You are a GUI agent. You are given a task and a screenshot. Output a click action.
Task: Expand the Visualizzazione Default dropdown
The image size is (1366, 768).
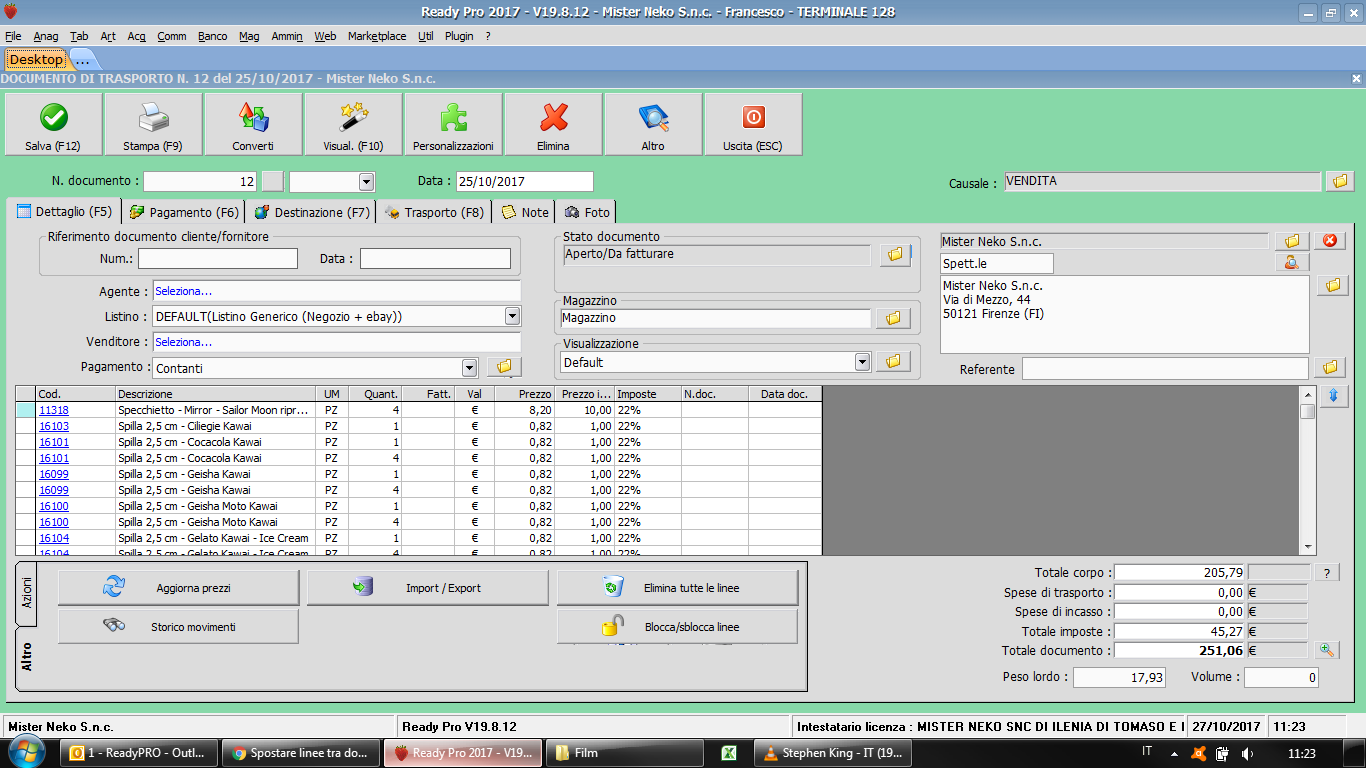coord(863,362)
